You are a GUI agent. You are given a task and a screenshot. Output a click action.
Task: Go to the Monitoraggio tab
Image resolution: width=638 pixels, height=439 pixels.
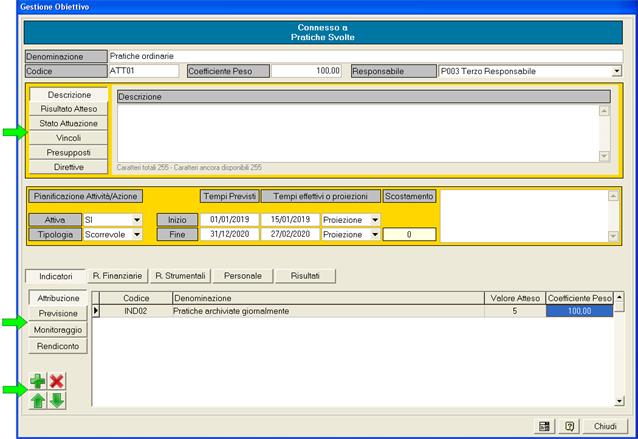pos(58,329)
